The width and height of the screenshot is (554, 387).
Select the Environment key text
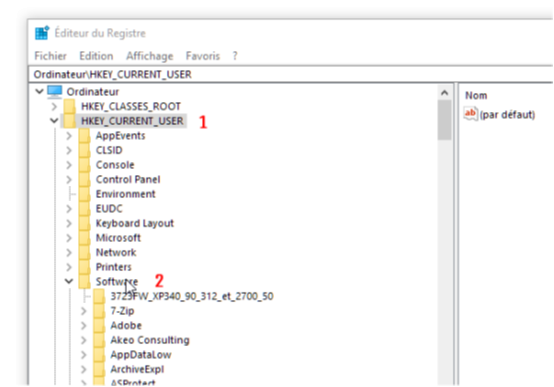pyautogui.click(x=125, y=194)
